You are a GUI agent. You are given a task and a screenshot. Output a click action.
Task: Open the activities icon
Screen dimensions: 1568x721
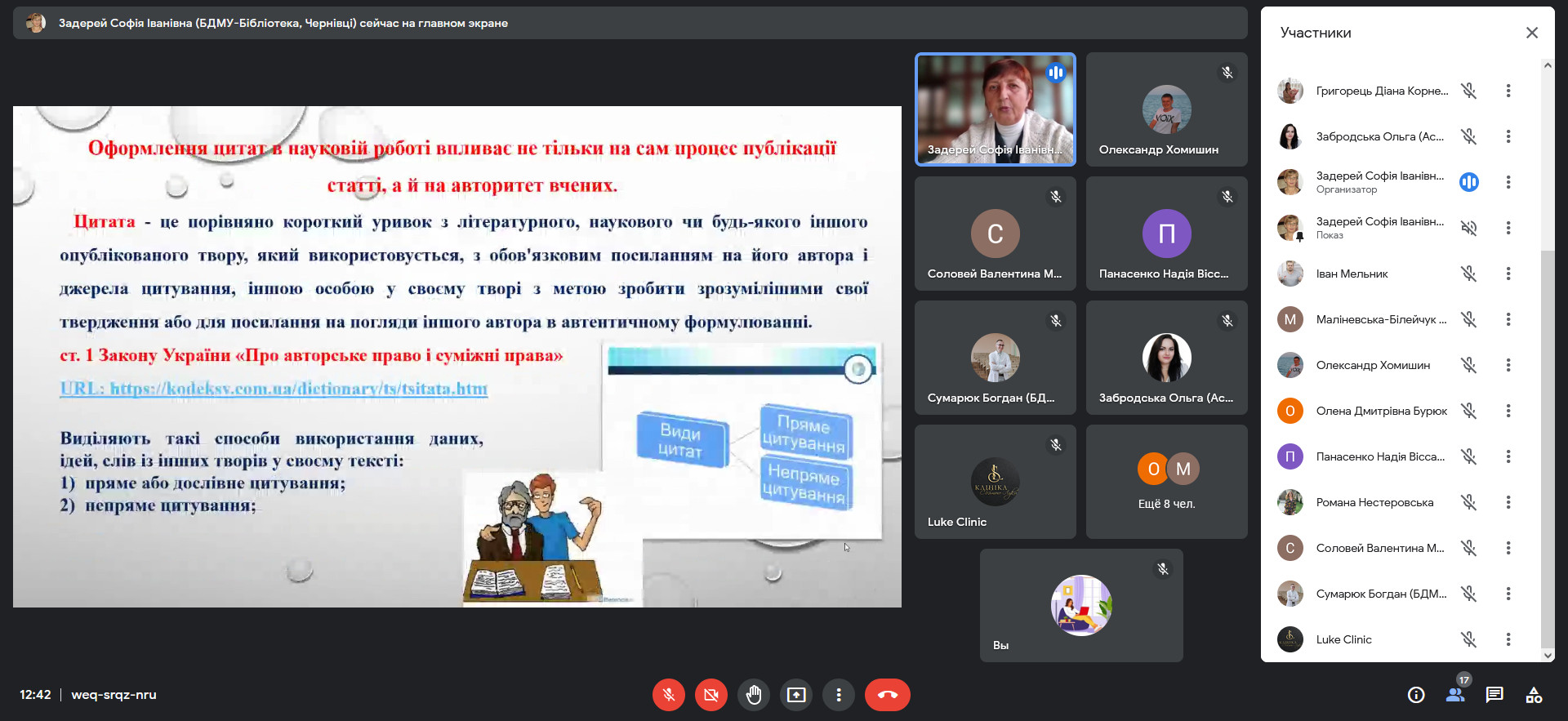1534,695
